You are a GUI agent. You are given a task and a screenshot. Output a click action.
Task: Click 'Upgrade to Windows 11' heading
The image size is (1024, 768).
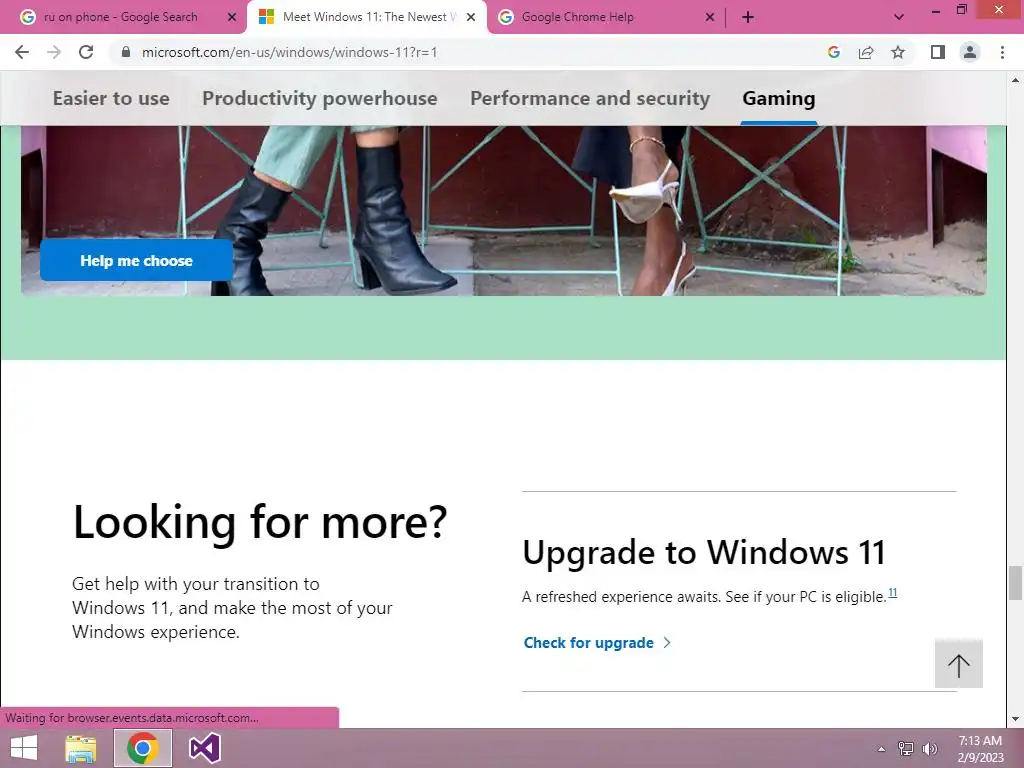704,552
